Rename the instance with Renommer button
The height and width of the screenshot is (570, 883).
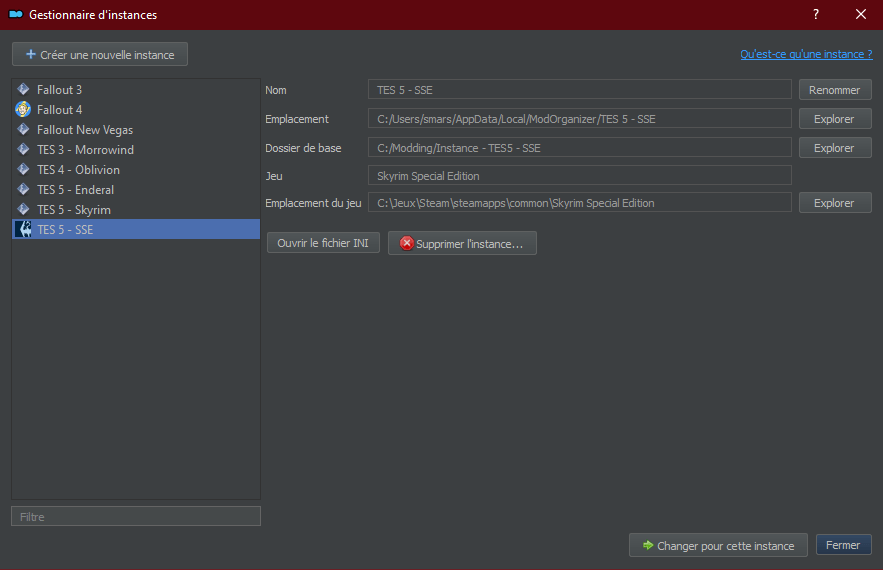tap(835, 90)
